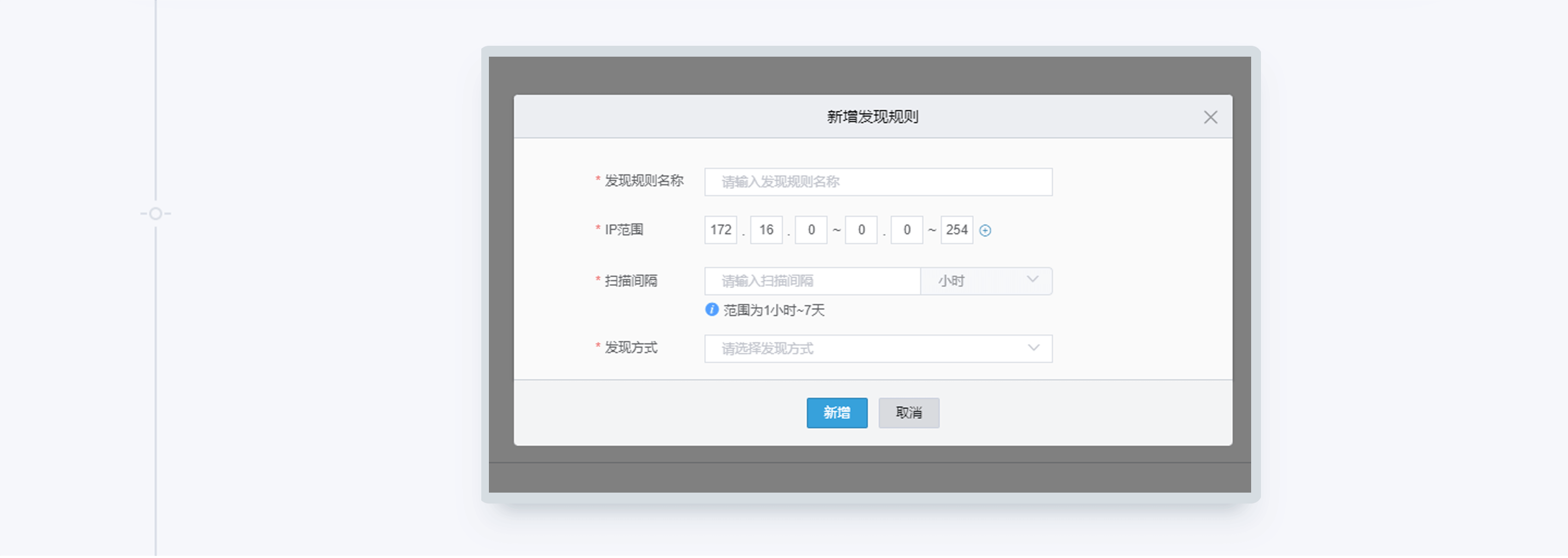Click the IP octet field showing 254
This screenshot has height=558, width=1568.
click(x=956, y=231)
